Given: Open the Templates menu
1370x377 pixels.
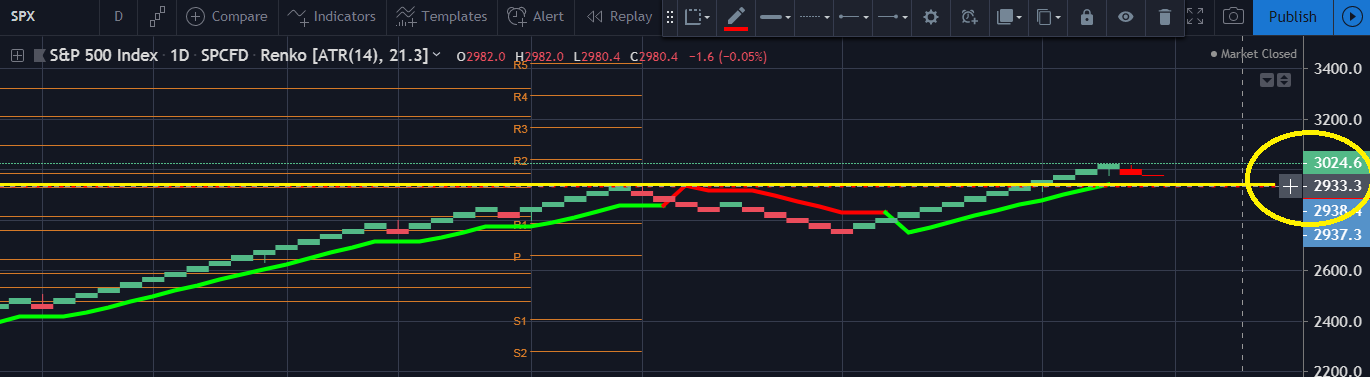Looking at the screenshot, I should [x=441, y=16].
